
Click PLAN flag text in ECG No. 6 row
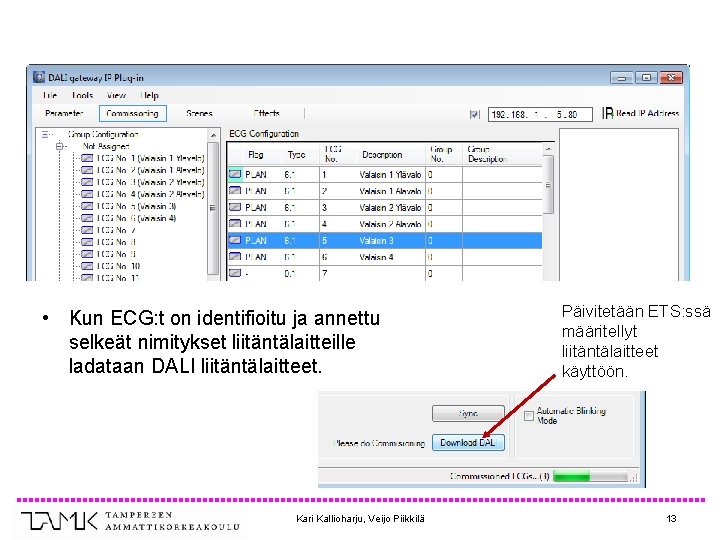256,257
